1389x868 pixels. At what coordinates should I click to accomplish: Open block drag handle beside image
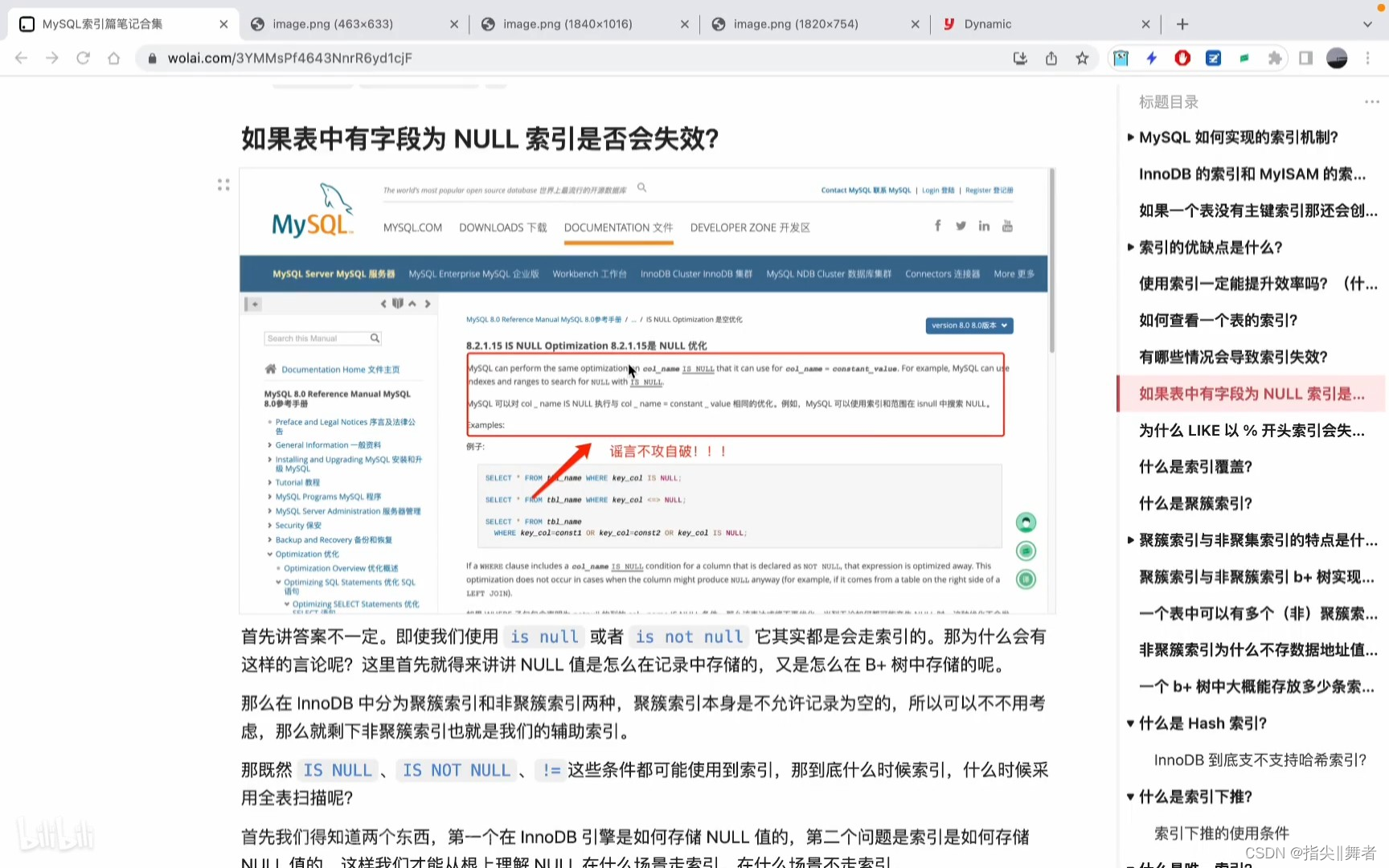(x=223, y=185)
